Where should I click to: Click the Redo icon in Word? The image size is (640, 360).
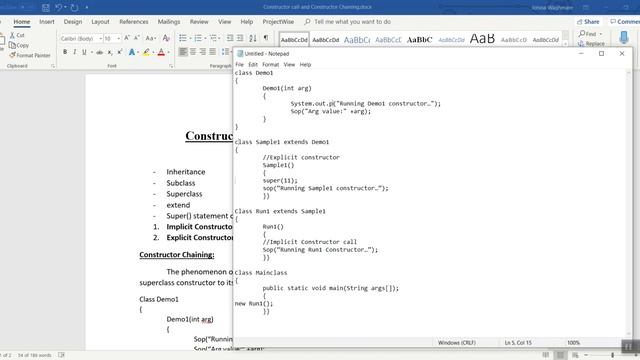[x=74, y=7]
